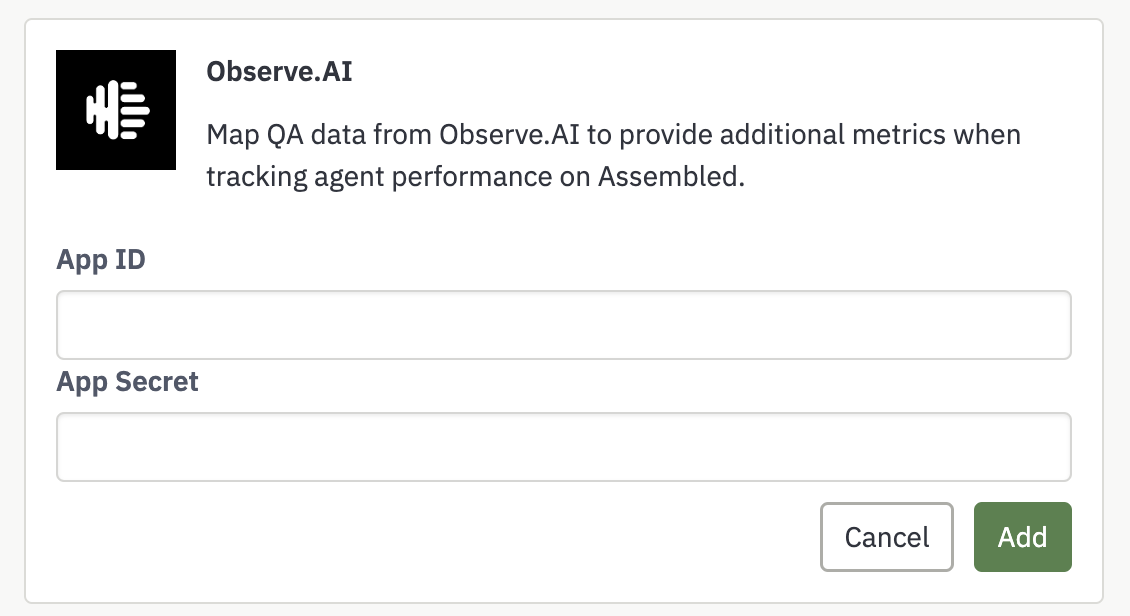Select the field below App ID

tap(564, 325)
